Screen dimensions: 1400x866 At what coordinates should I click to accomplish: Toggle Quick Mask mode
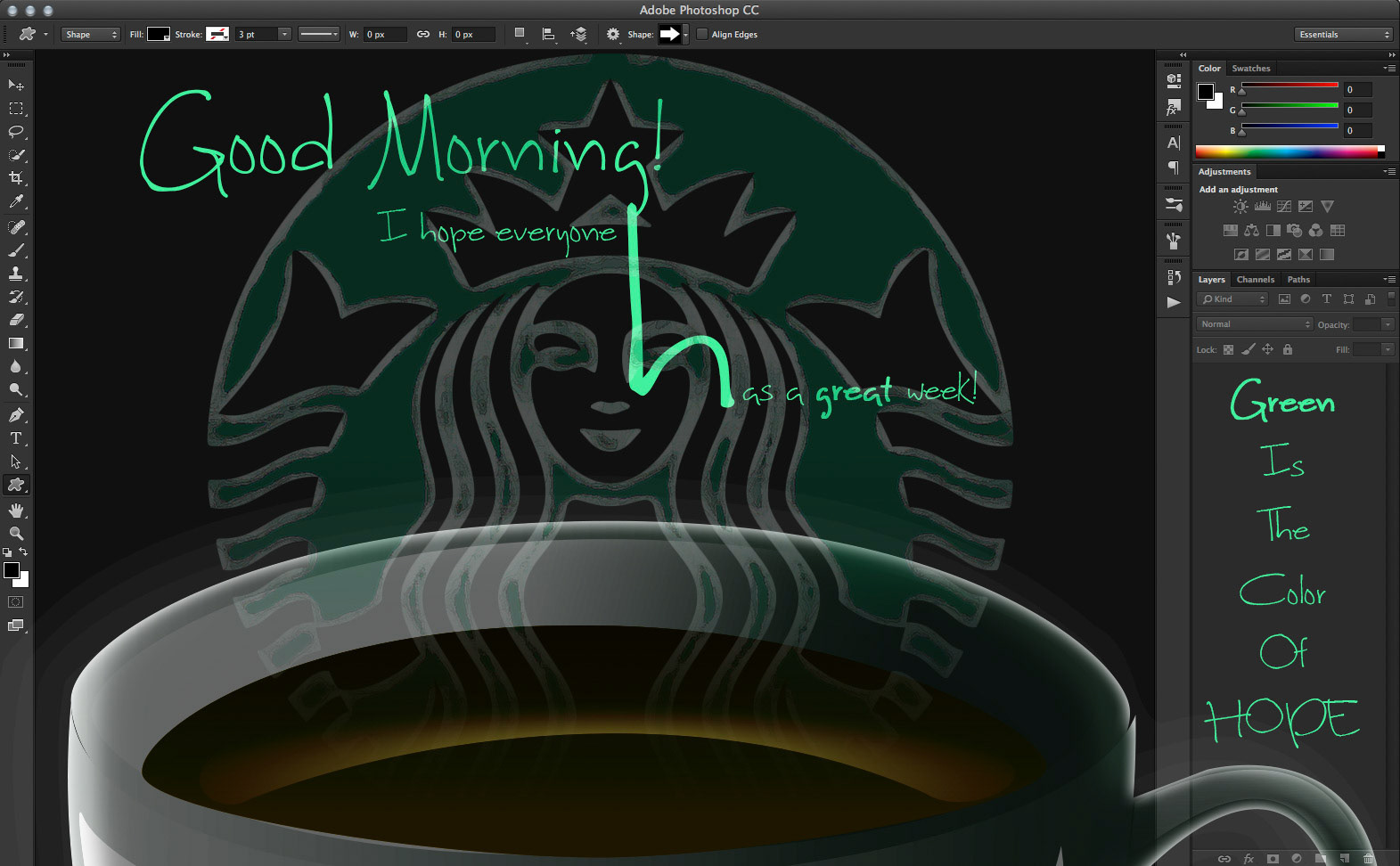pyautogui.click(x=16, y=602)
